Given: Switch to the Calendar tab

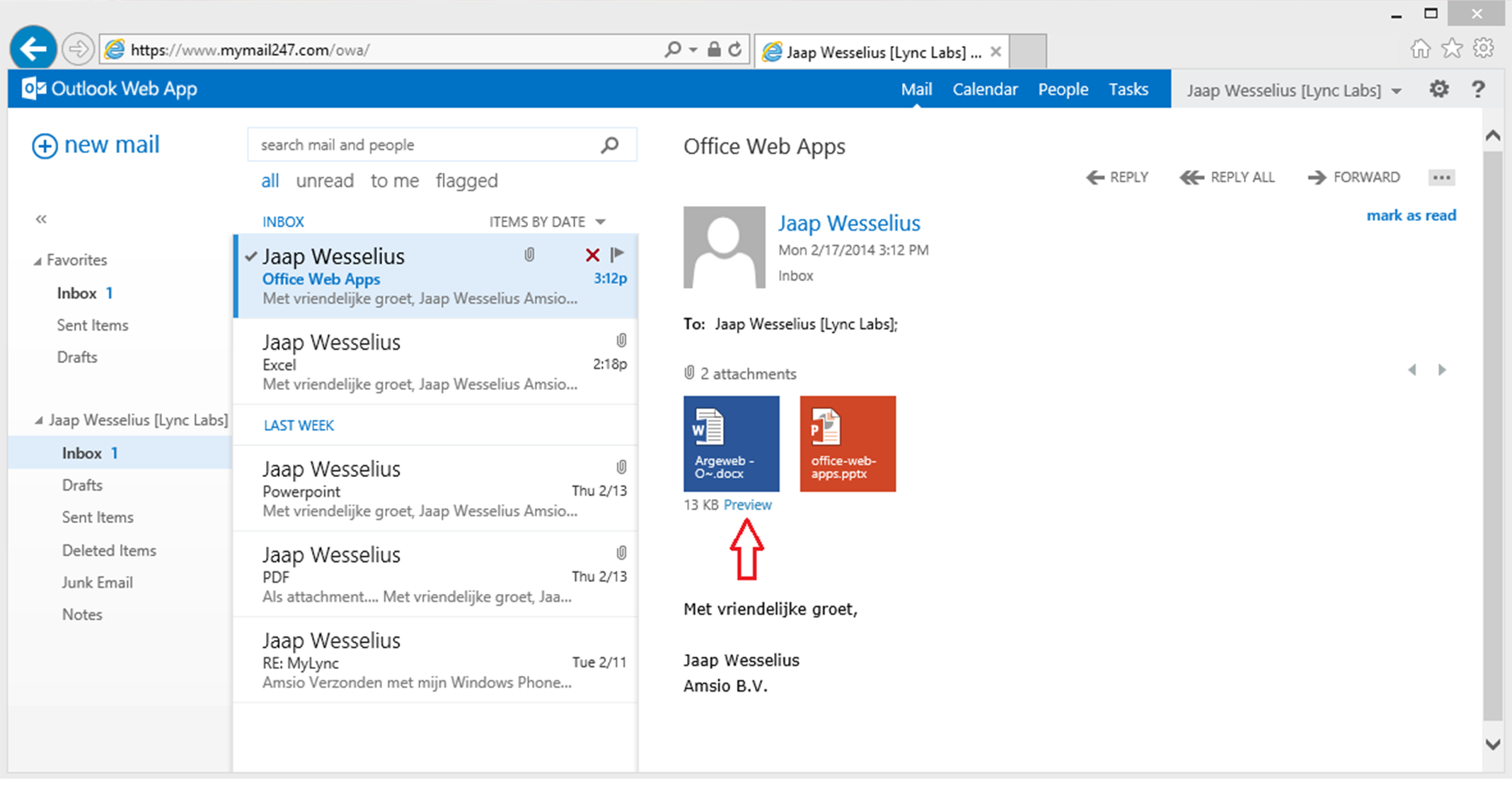Looking at the screenshot, I should (985, 89).
